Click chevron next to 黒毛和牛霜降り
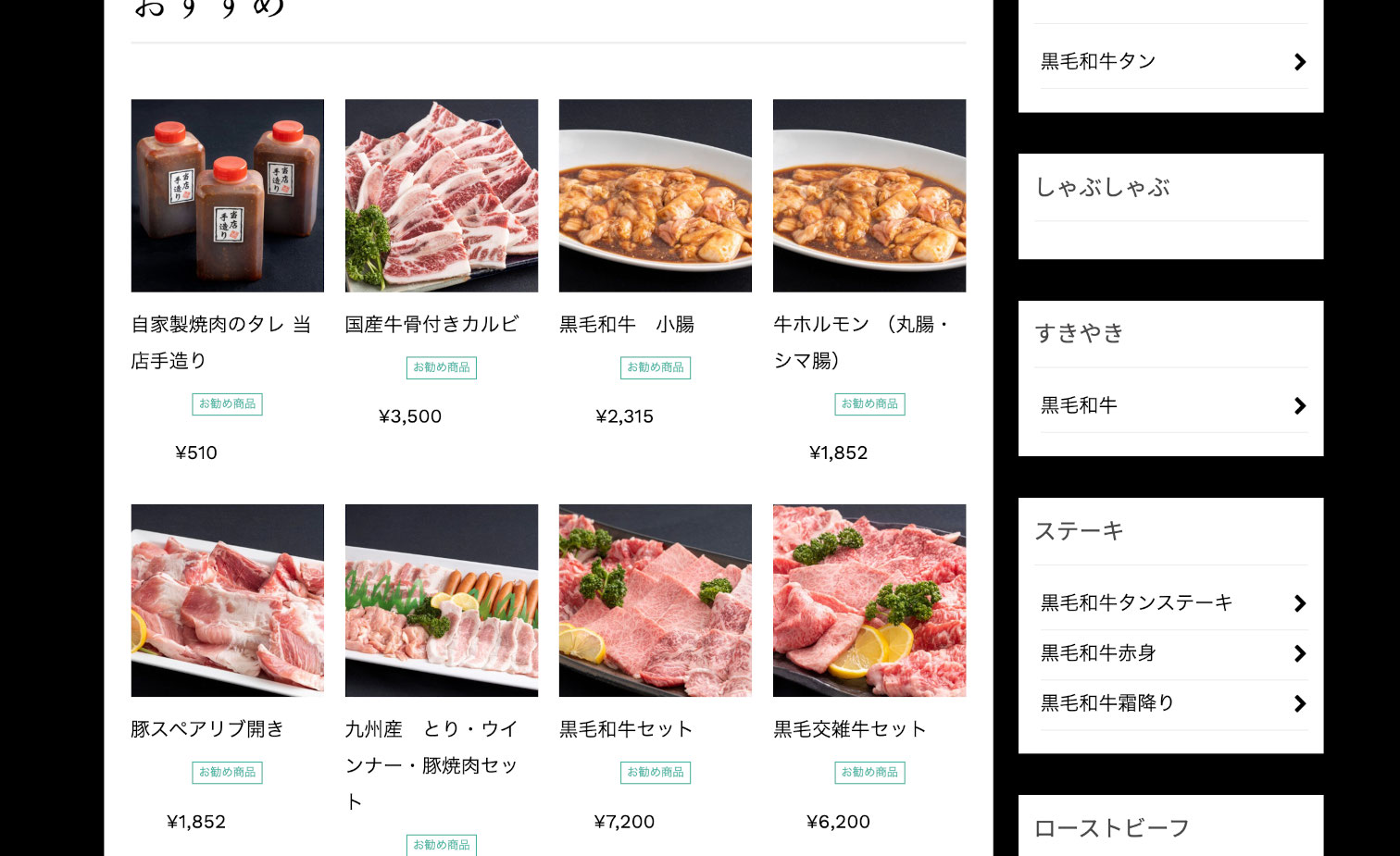 [1300, 704]
